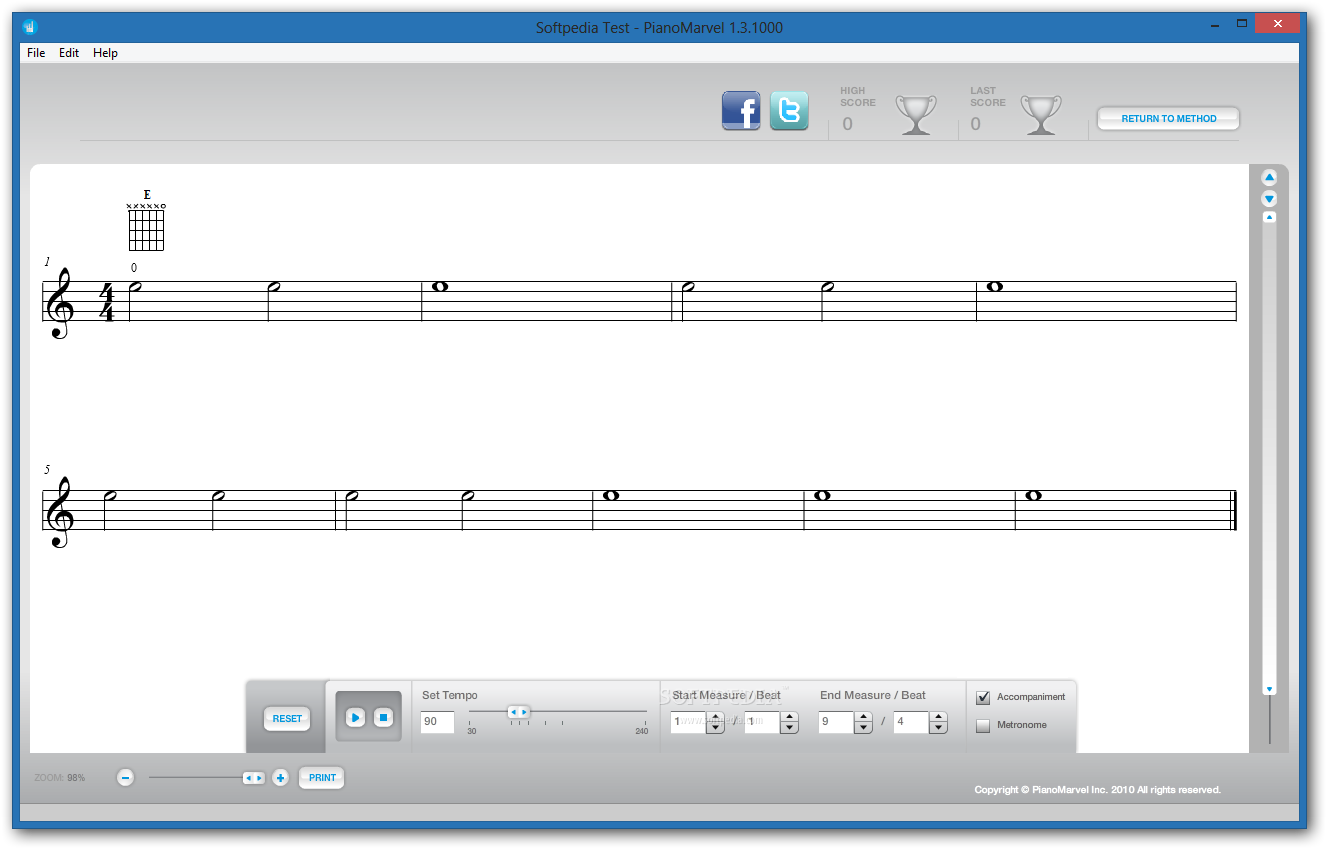Image resolution: width=1327 pixels, height=849 pixels.
Task: Click the blue page-up arrow above the scrollbar
Action: (1269, 178)
